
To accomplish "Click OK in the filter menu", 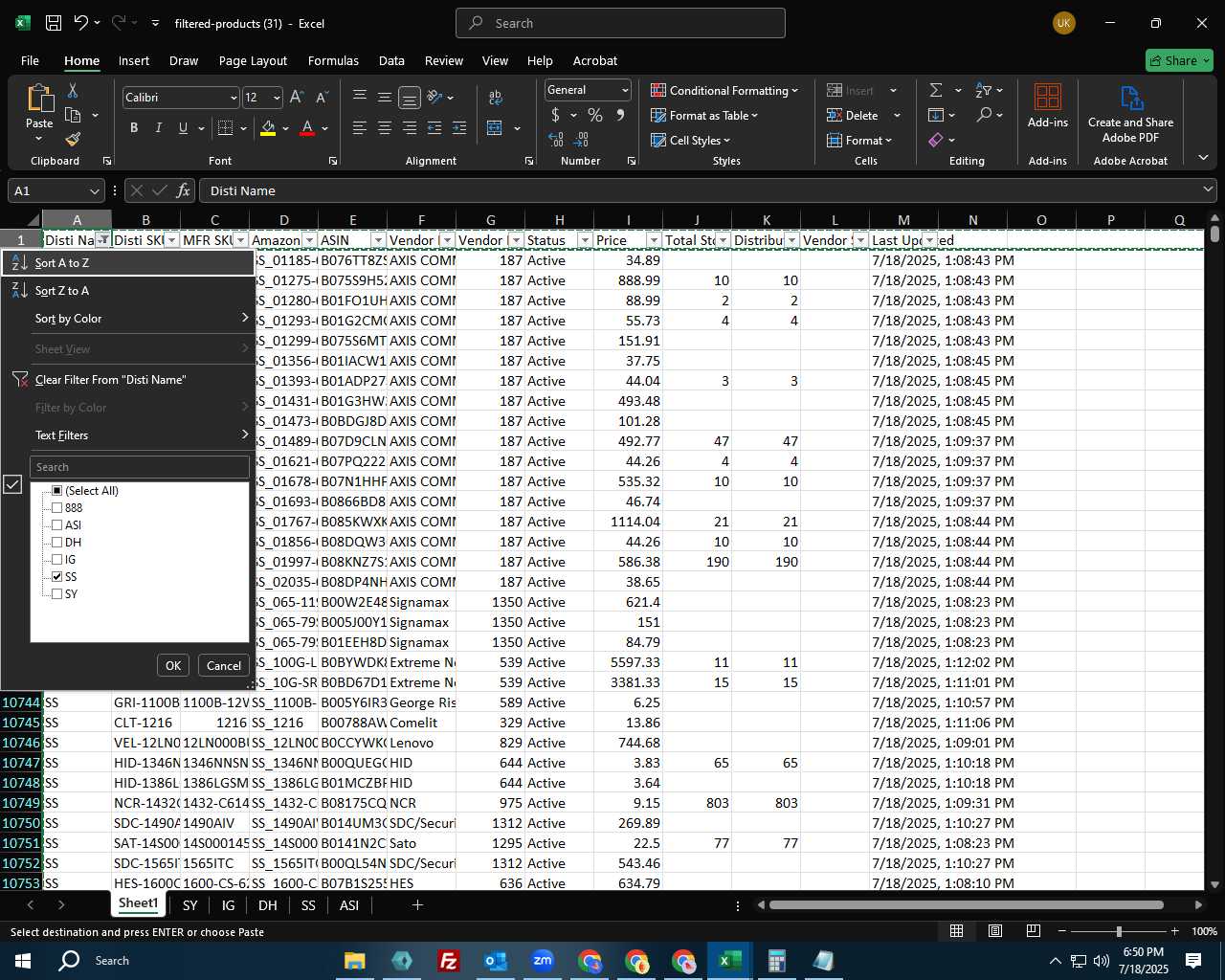I will (x=173, y=665).
